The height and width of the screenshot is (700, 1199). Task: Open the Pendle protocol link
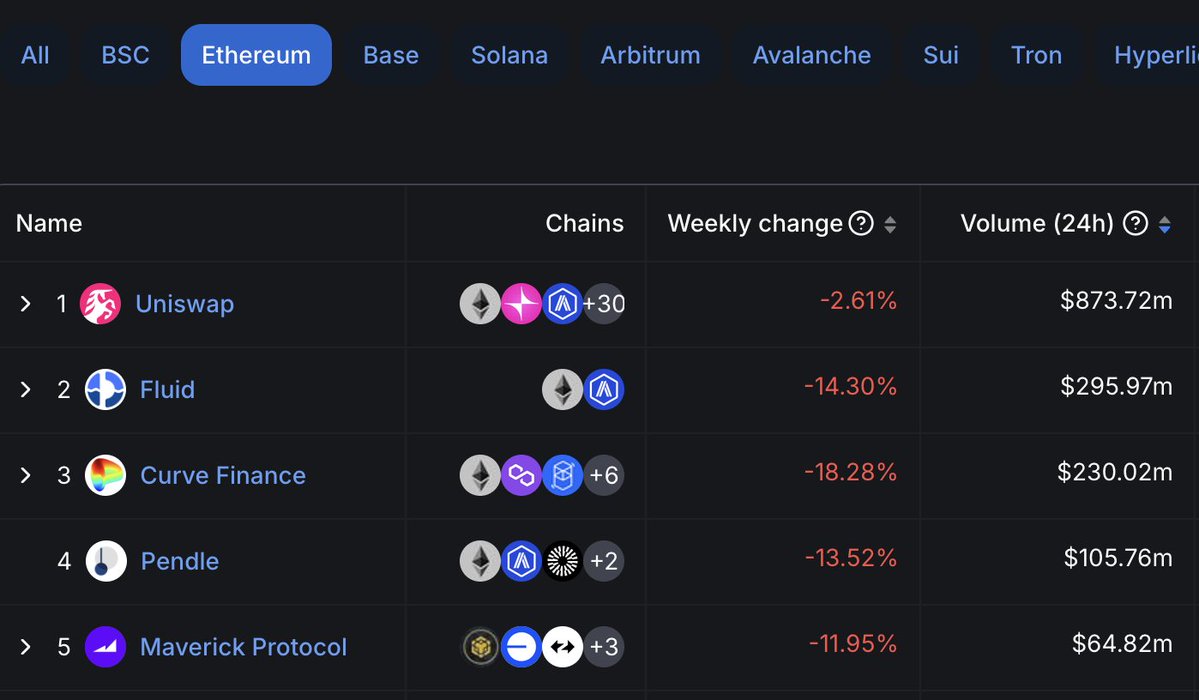click(x=180, y=562)
